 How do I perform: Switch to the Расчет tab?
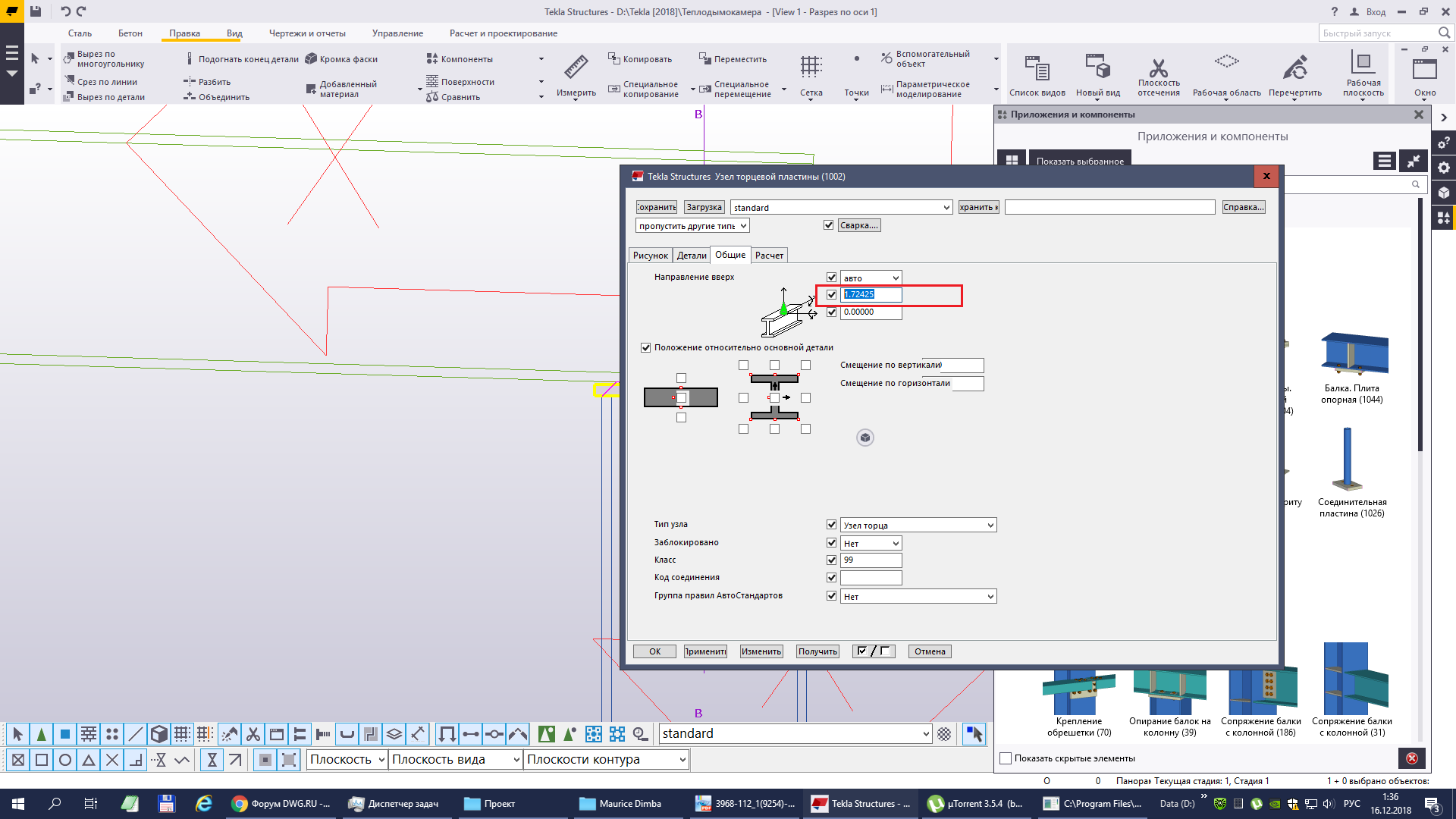(x=769, y=256)
